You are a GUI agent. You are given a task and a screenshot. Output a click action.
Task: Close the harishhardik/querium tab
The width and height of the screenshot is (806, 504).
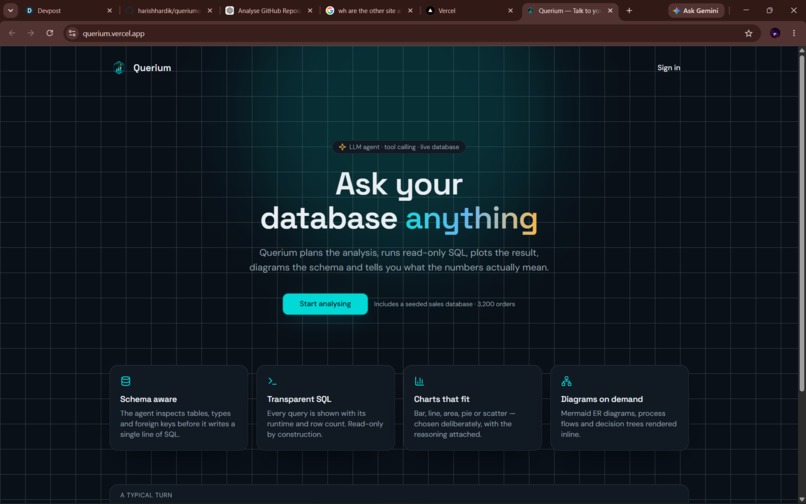[209, 10]
